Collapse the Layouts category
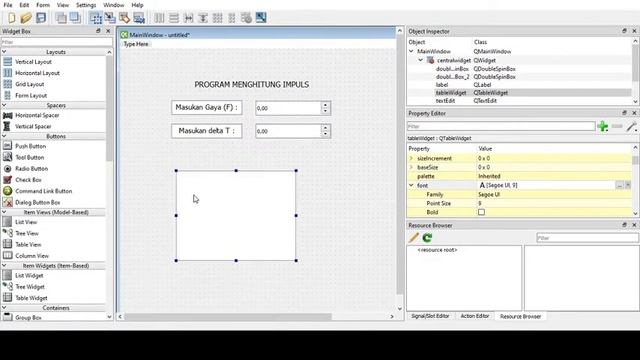640x360 pixels. (4, 52)
